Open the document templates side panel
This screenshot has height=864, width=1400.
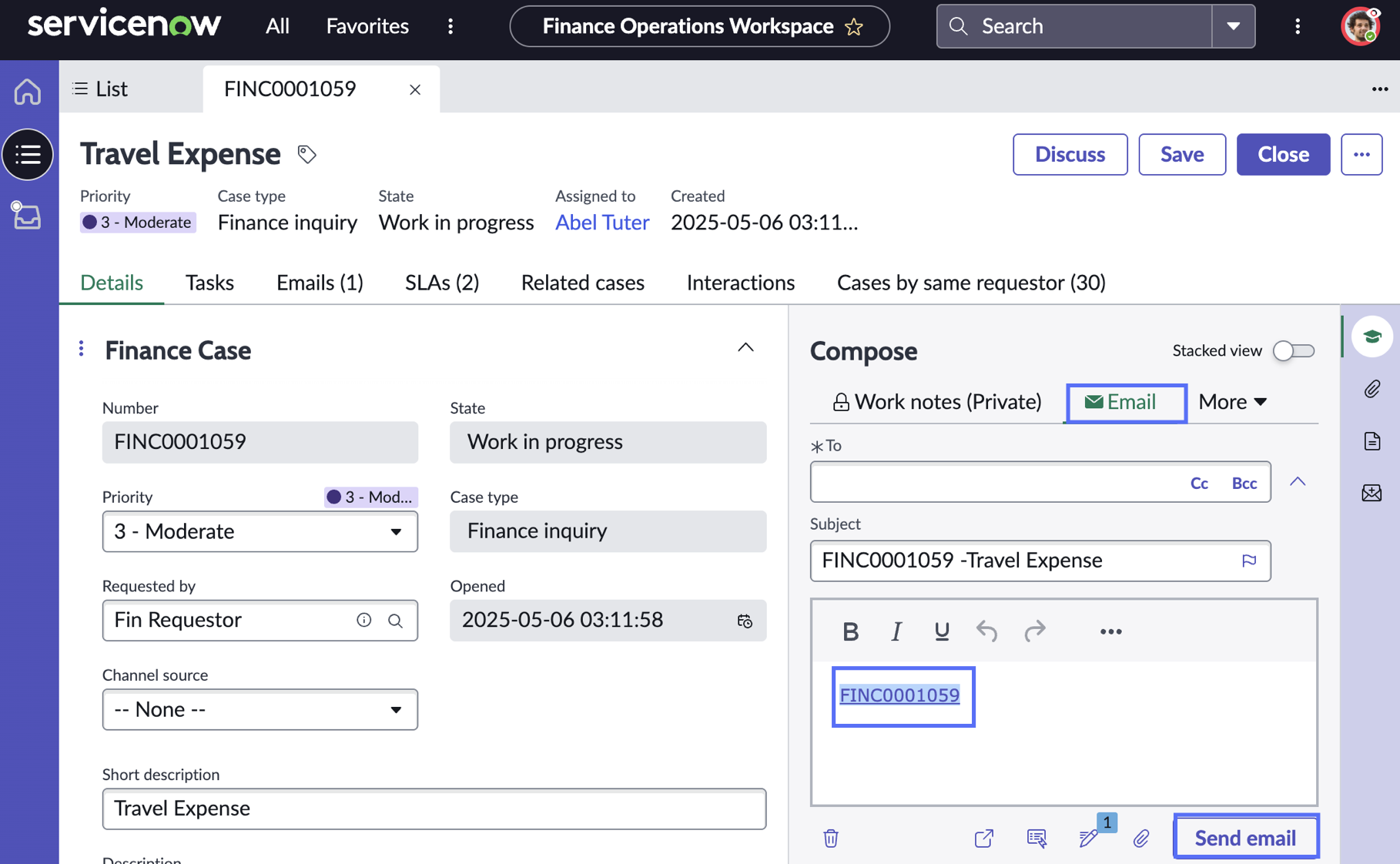(x=1372, y=441)
